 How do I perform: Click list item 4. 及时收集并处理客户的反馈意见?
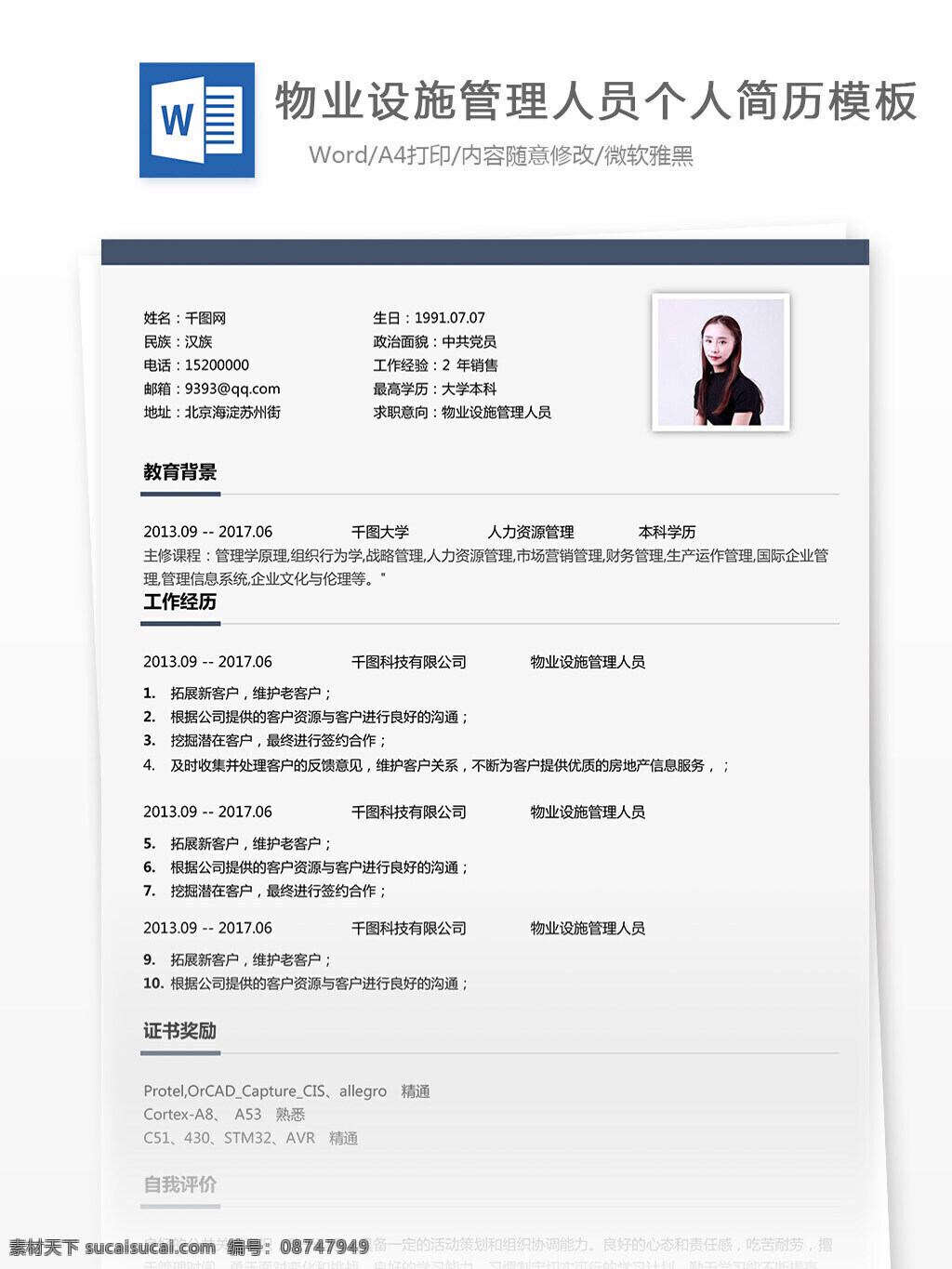tap(437, 765)
